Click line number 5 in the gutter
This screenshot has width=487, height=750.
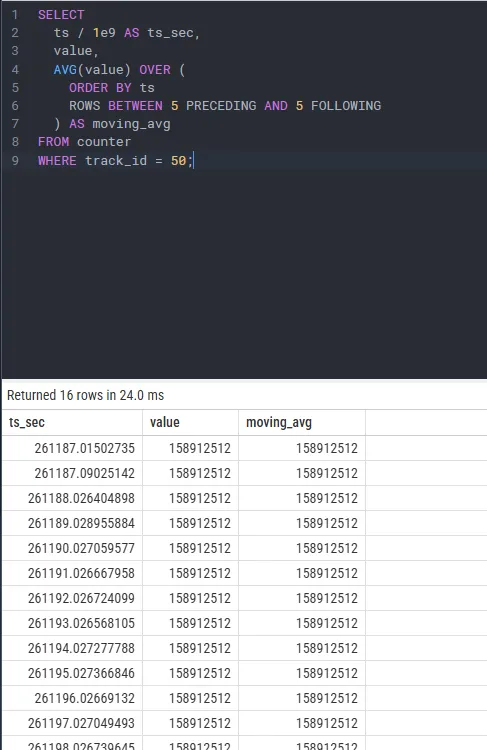15,88
